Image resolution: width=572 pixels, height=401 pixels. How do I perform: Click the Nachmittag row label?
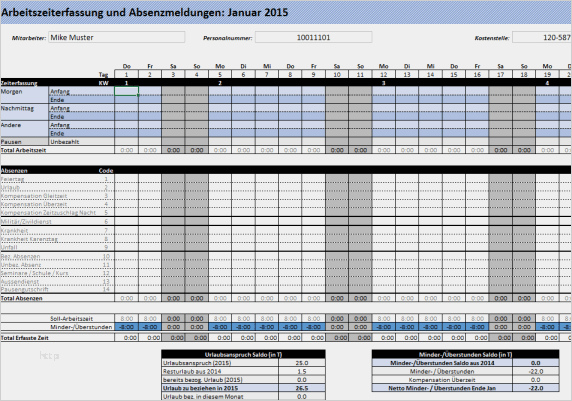[17, 108]
